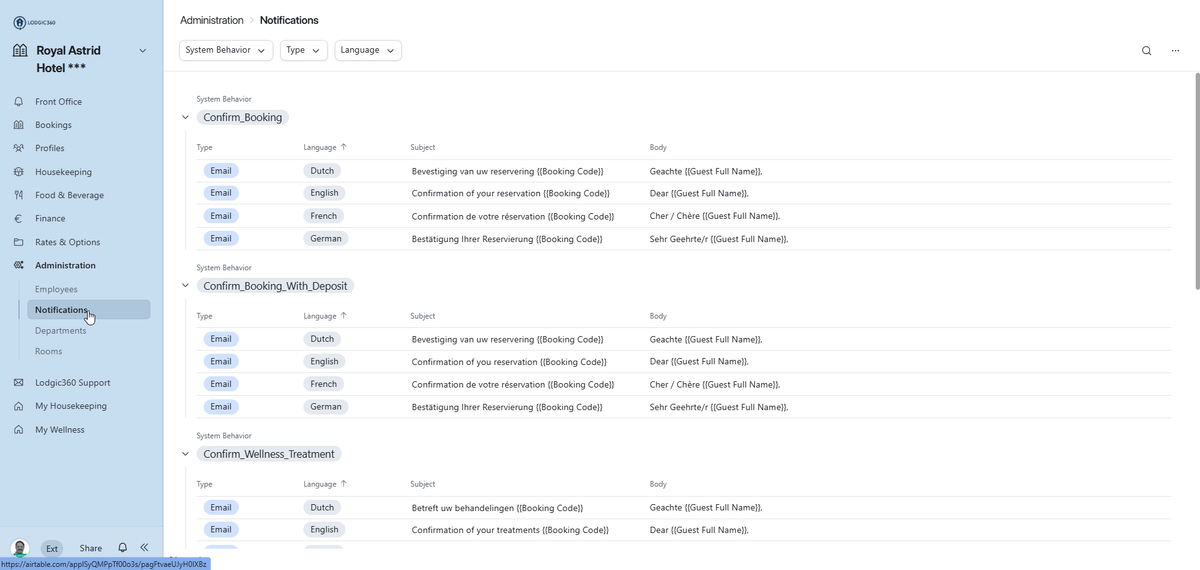This screenshot has width=1200, height=570.
Task: Click 'Sehr Geehrte/r' body cell in Confirm_Booking
Action: 719,239
